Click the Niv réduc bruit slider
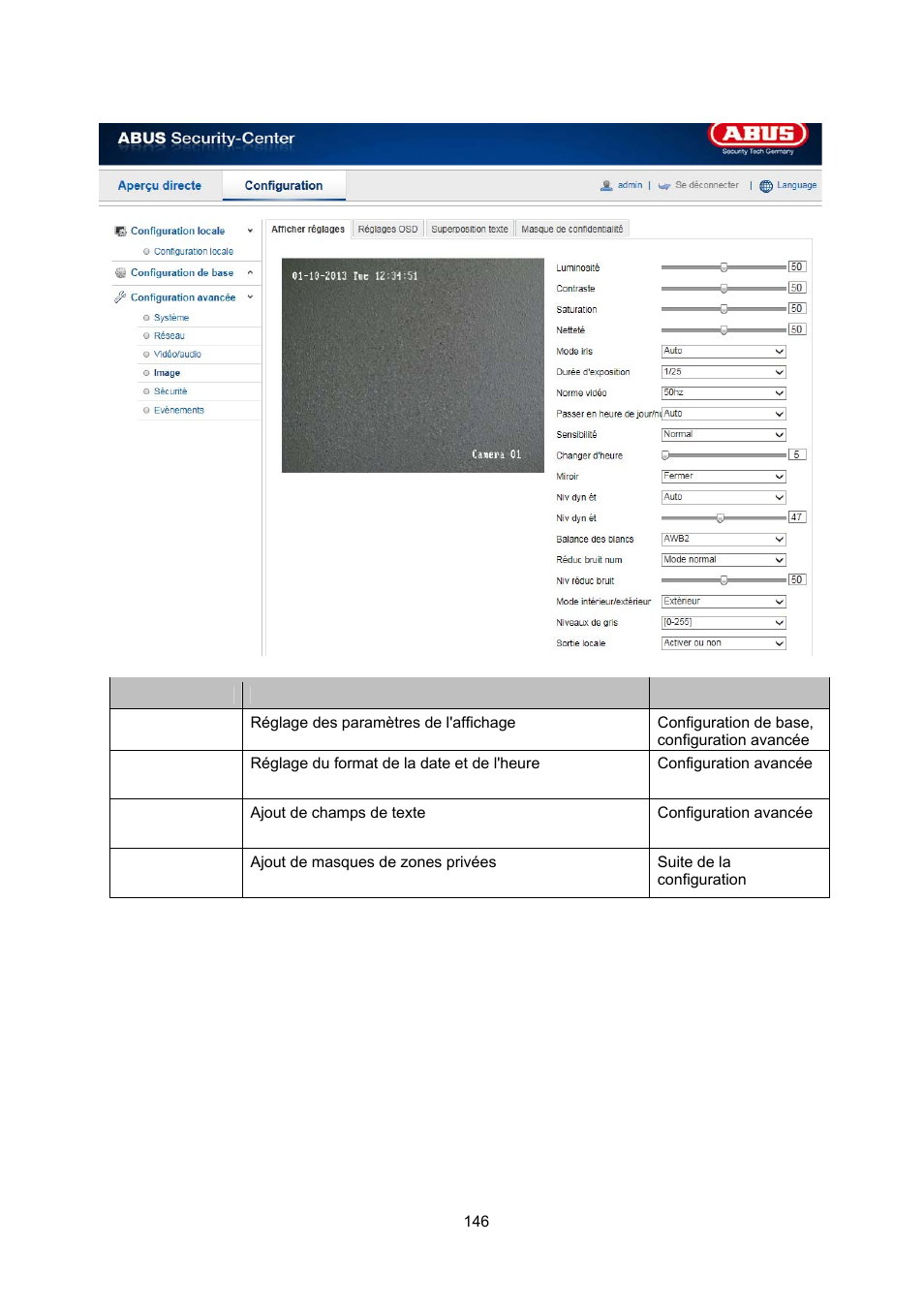 [724, 580]
